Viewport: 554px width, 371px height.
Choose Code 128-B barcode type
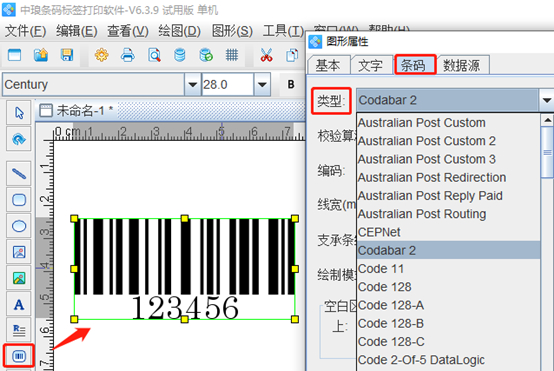(x=448, y=324)
